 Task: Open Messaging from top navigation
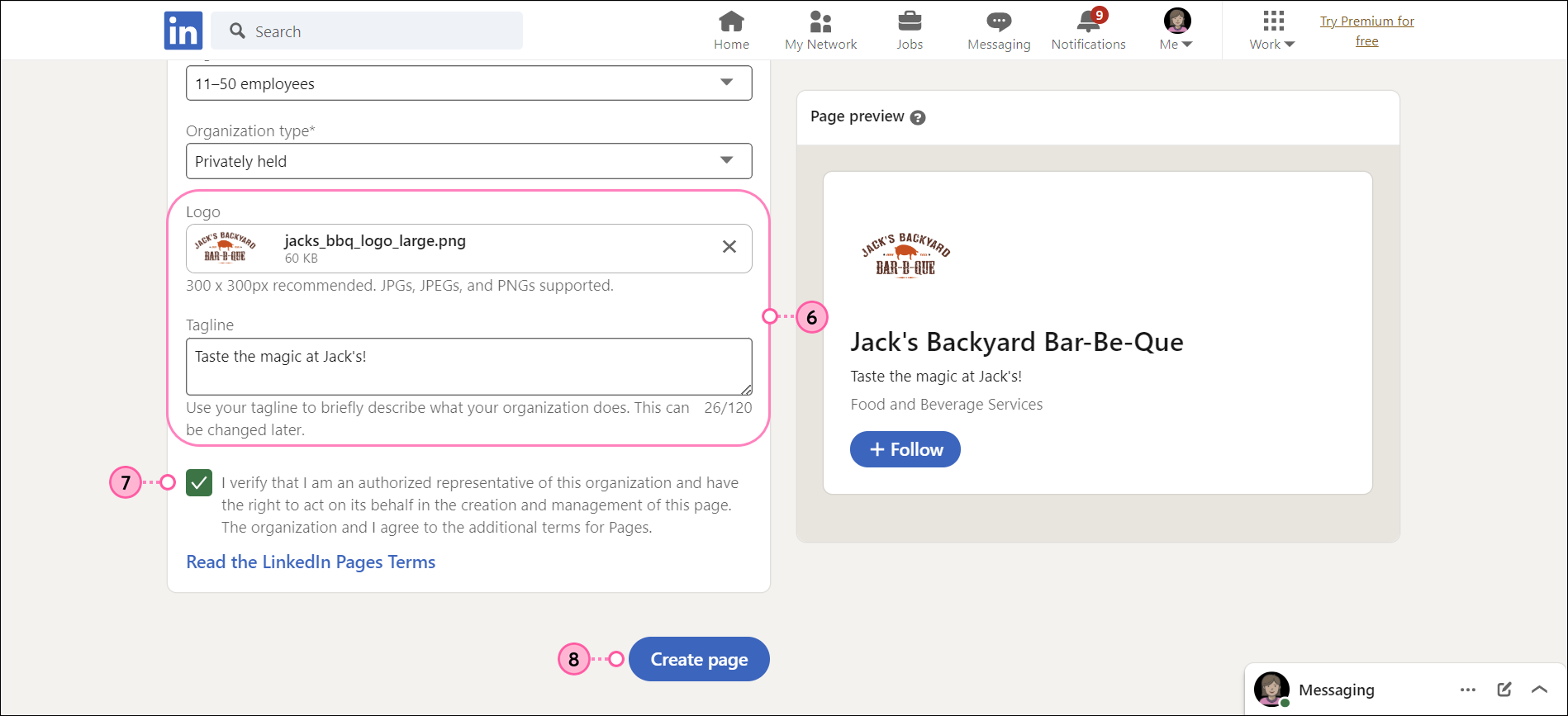[999, 31]
